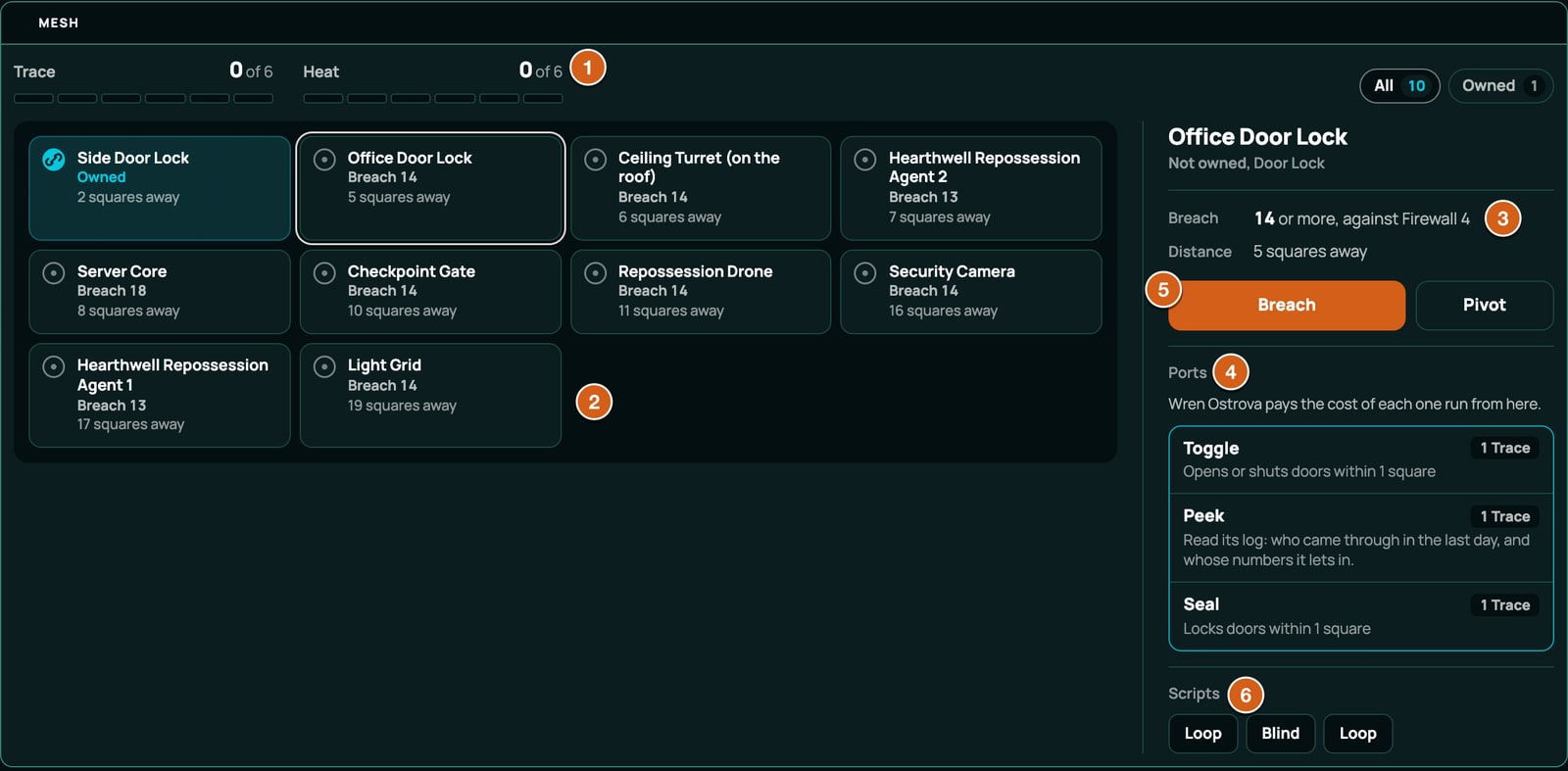Breach the Office Door Lock

click(x=1286, y=305)
